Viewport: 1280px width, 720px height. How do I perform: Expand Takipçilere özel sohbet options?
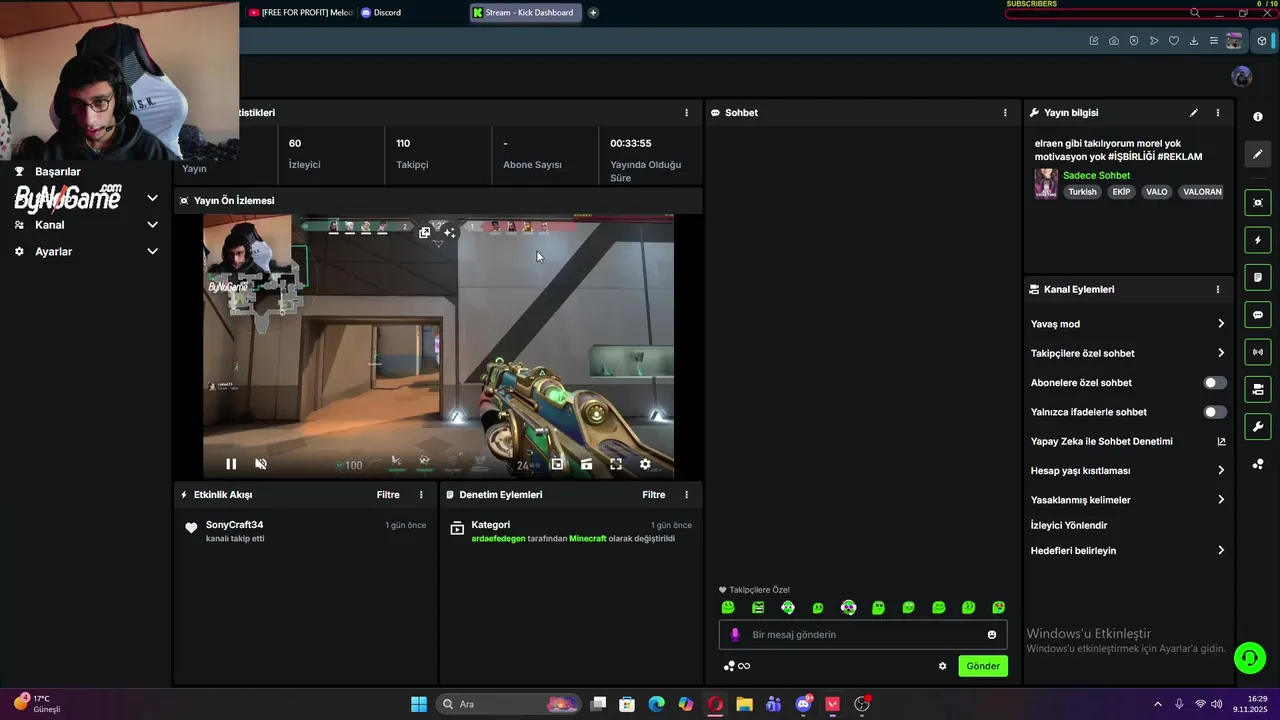point(1127,353)
